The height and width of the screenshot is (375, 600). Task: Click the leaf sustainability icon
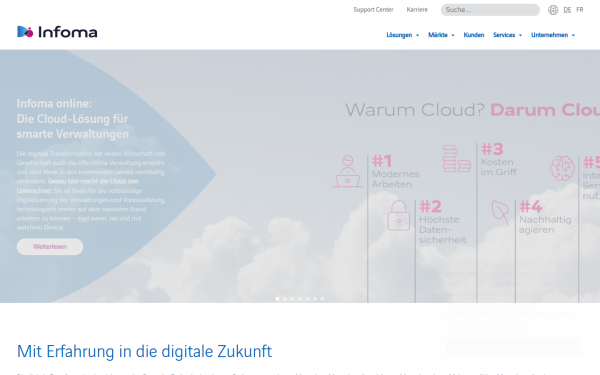pos(501,212)
